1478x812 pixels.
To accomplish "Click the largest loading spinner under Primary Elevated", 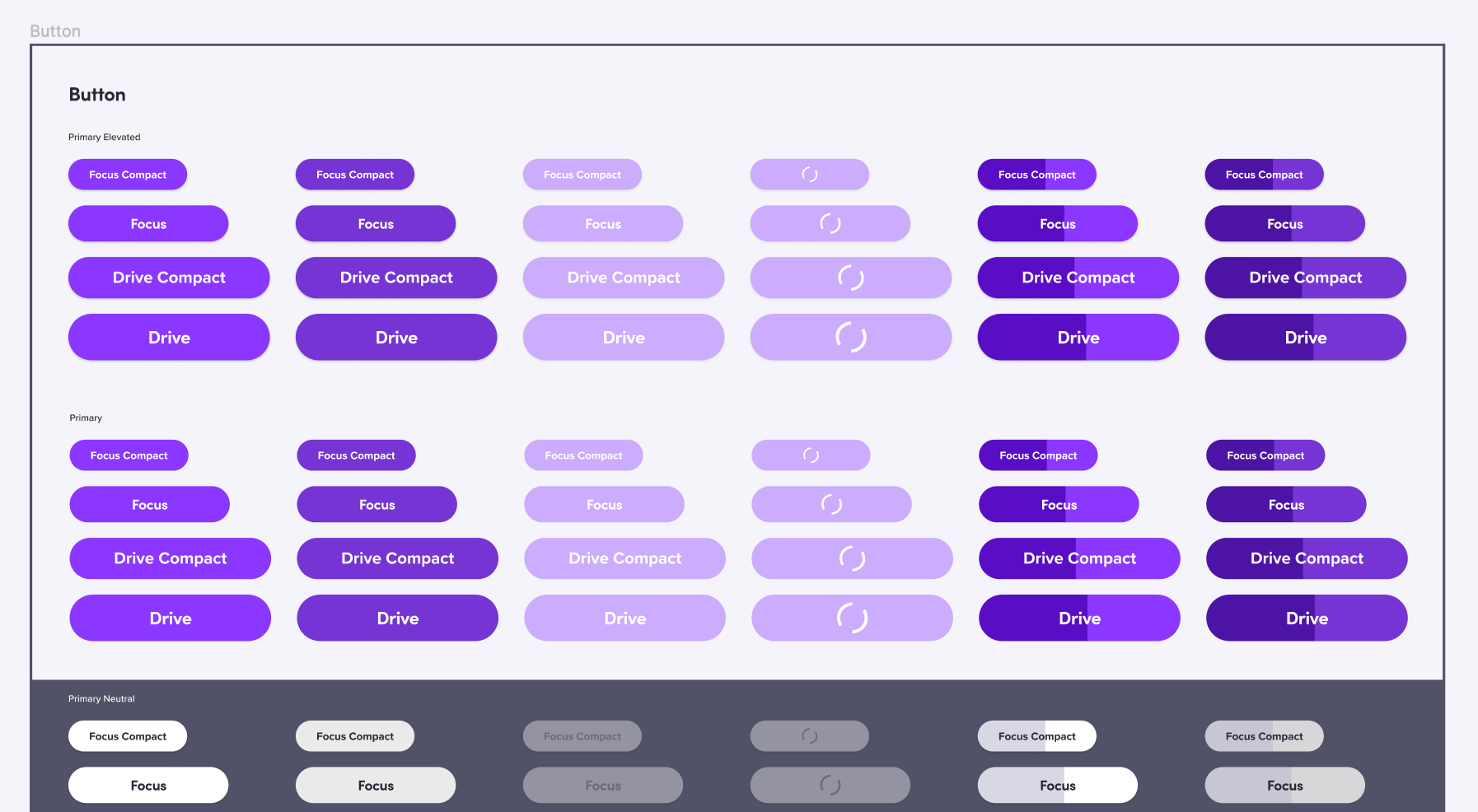I will (851, 337).
